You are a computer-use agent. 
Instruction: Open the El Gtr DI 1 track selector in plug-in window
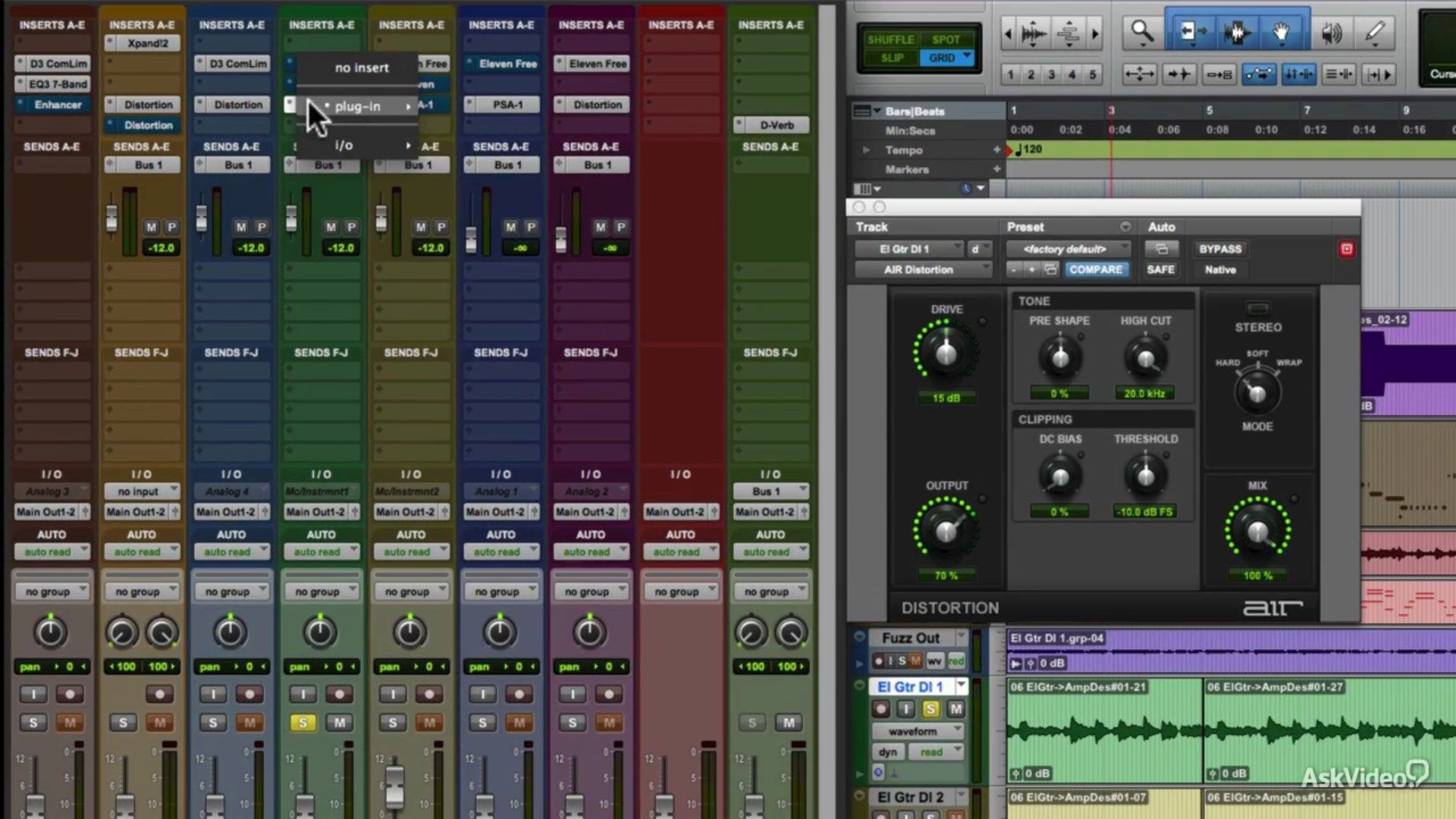pos(908,249)
